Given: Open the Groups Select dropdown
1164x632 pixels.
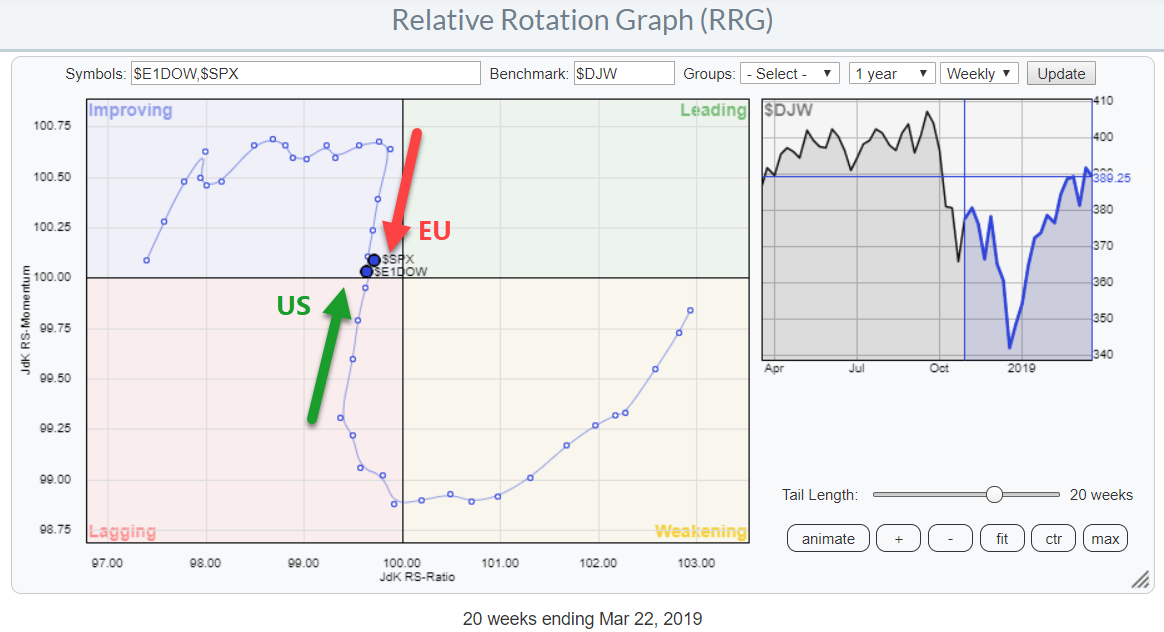Looking at the screenshot, I should (789, 74).
